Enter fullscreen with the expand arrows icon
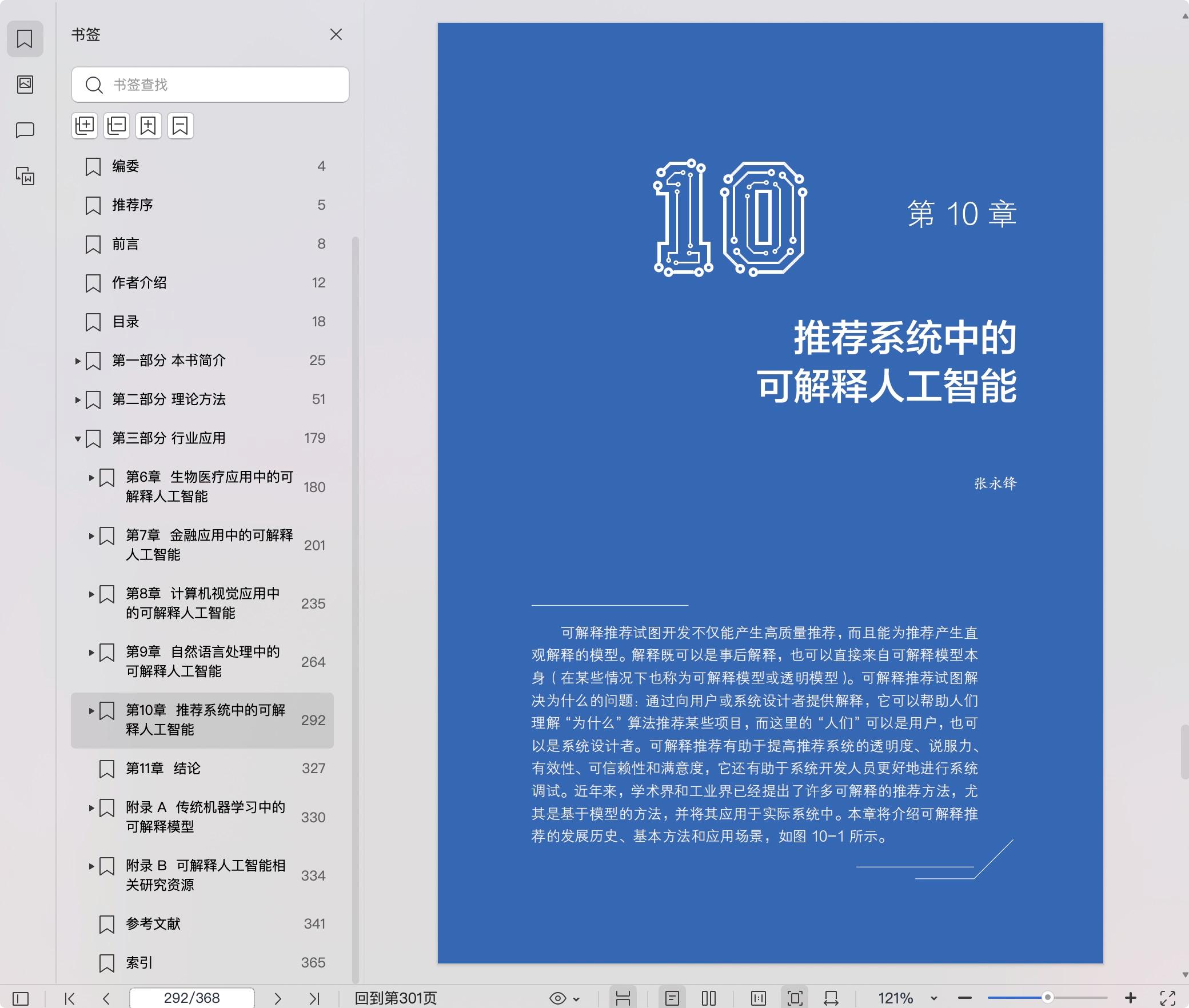Image resolution: width=1189 pixels, height=1008 pixels. [x=1167, y=998]
